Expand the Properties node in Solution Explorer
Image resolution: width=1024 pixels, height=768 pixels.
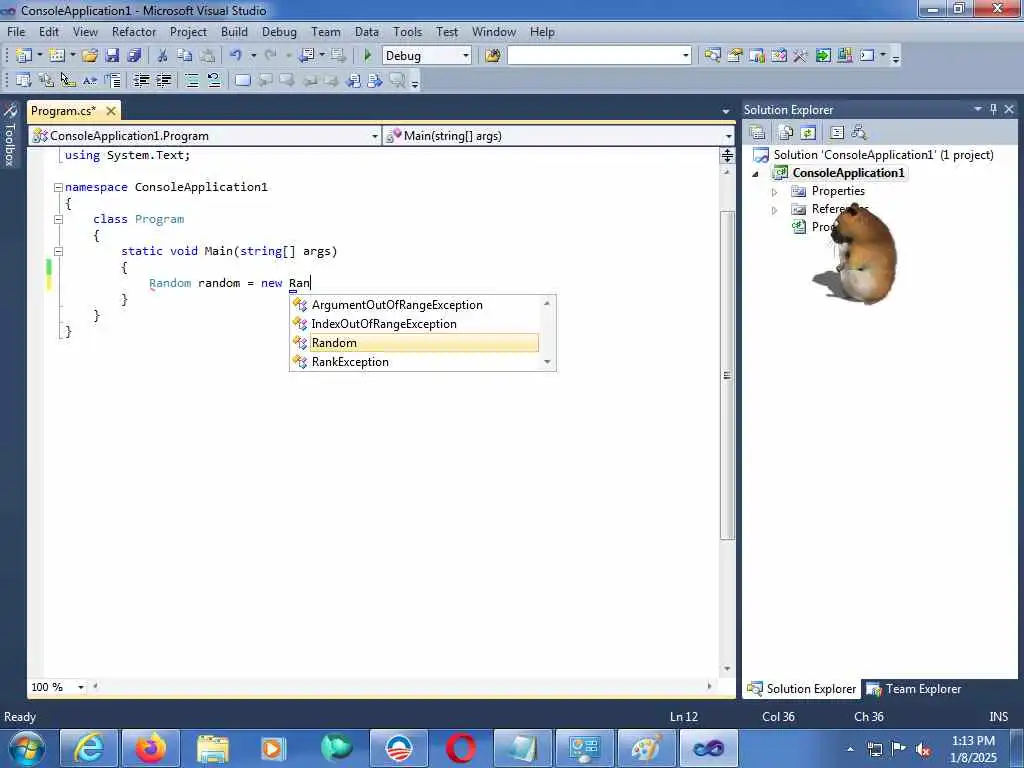[x=775, y=192]
